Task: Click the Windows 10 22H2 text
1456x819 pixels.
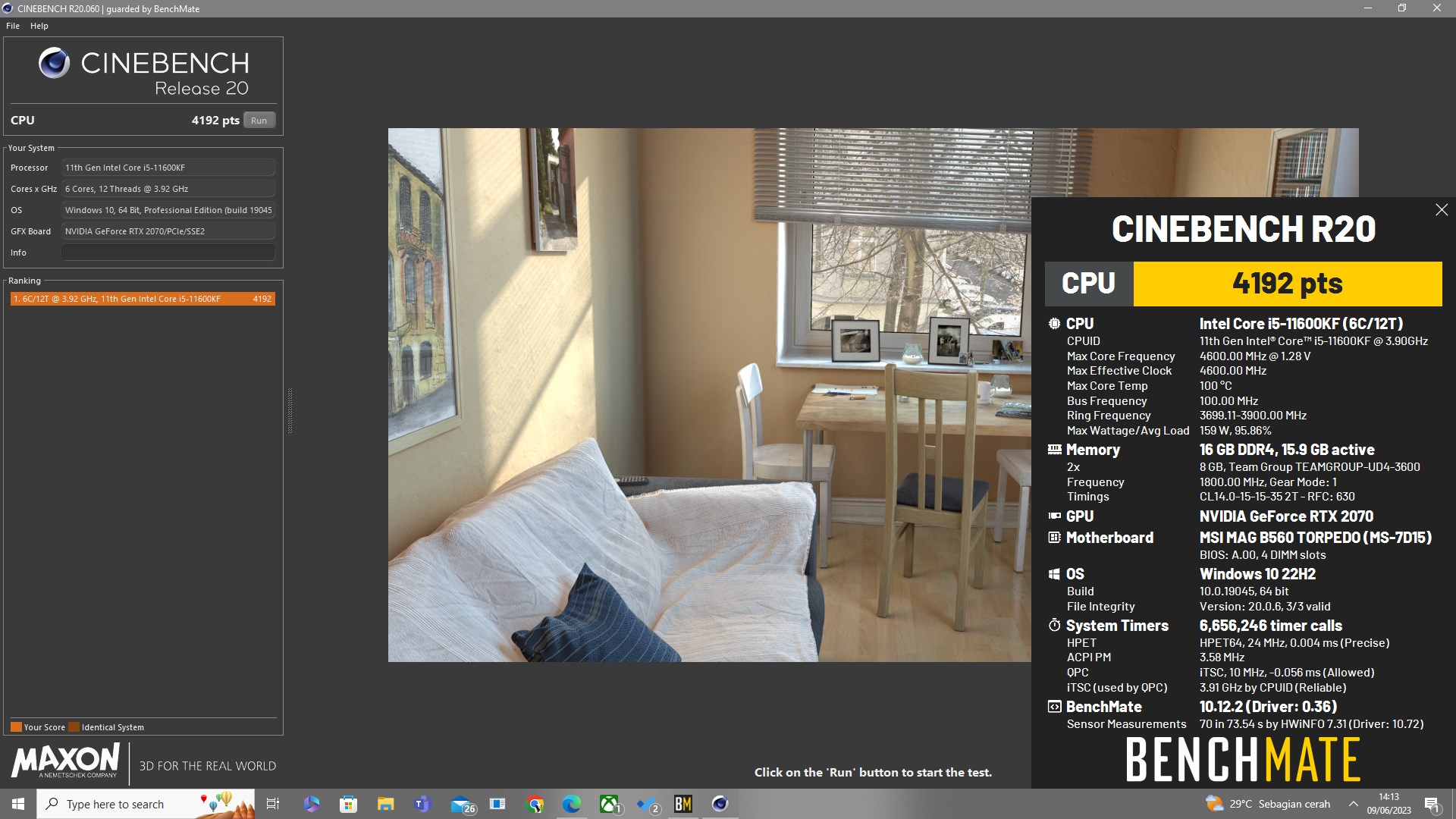Action: point(1257,574)
